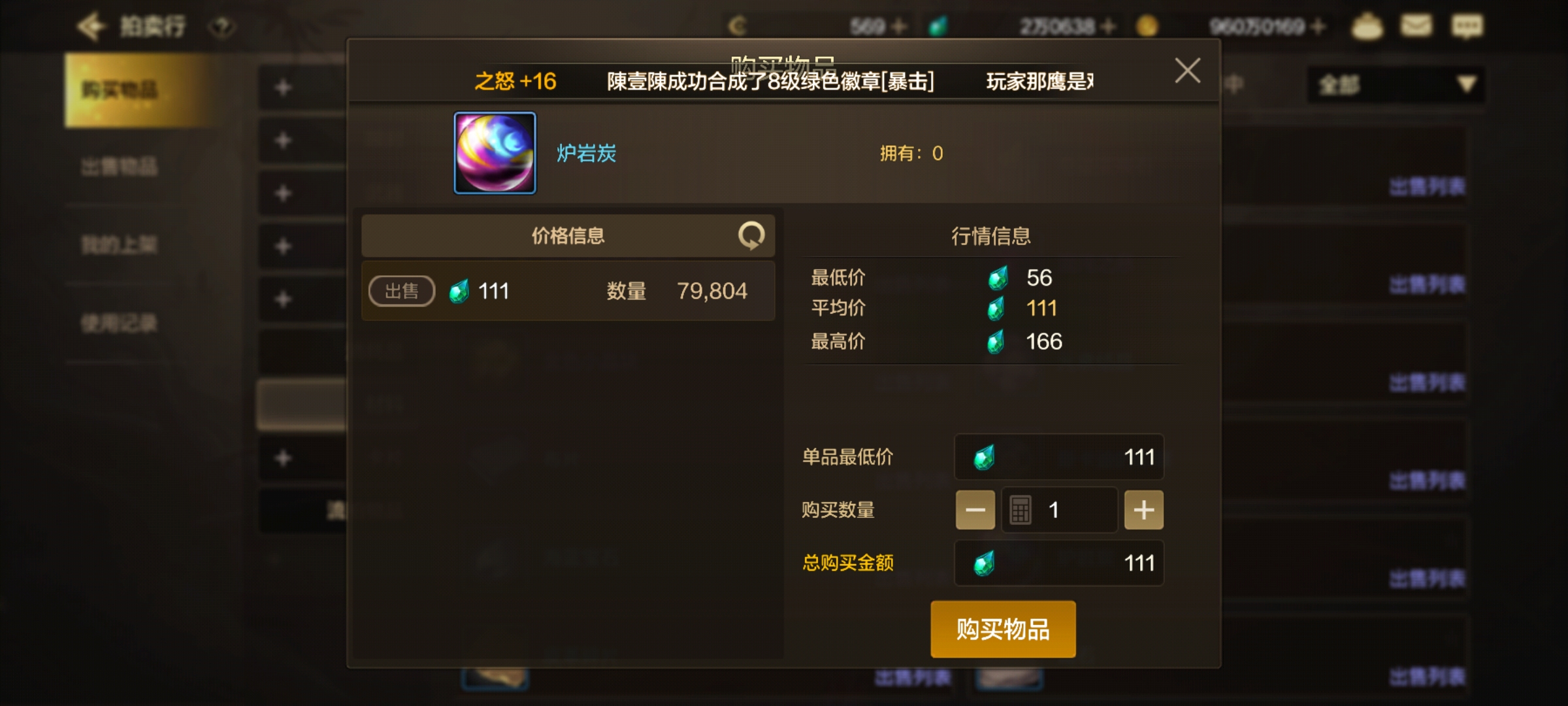1568x706 pixels.
Task: Open the calculator keypad for purchase quantity
Action: [x=1021, y=510]
